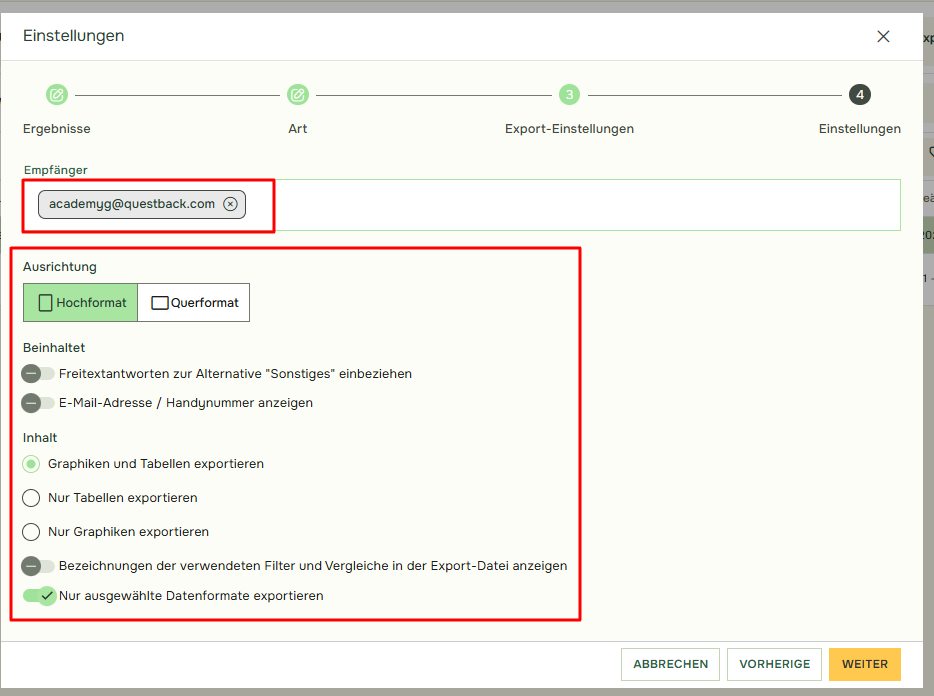This screenshot has height=696, width=934.
Task: Go back with Vorherige button
Action: point(774,664)
